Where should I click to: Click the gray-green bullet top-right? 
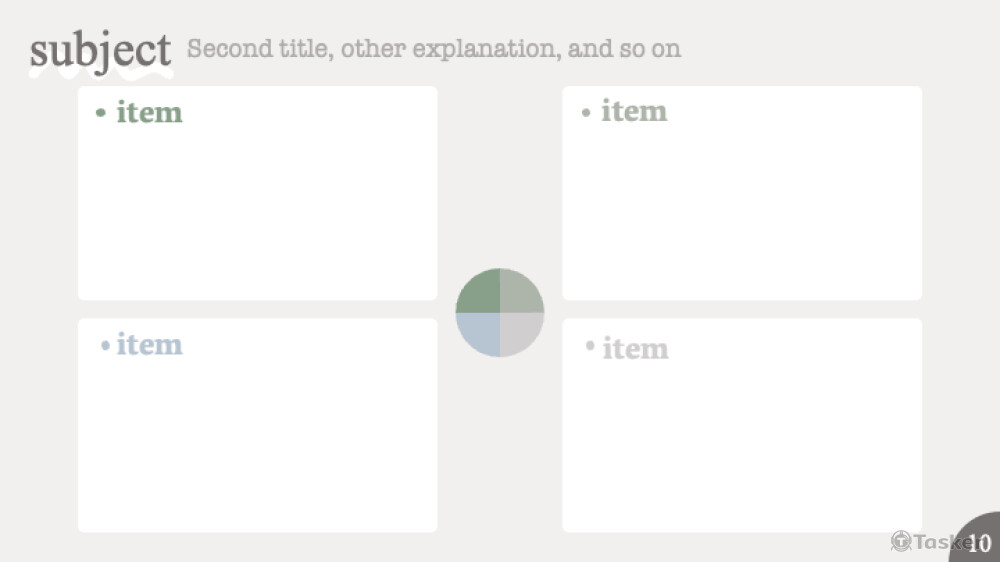click(586, 112)
